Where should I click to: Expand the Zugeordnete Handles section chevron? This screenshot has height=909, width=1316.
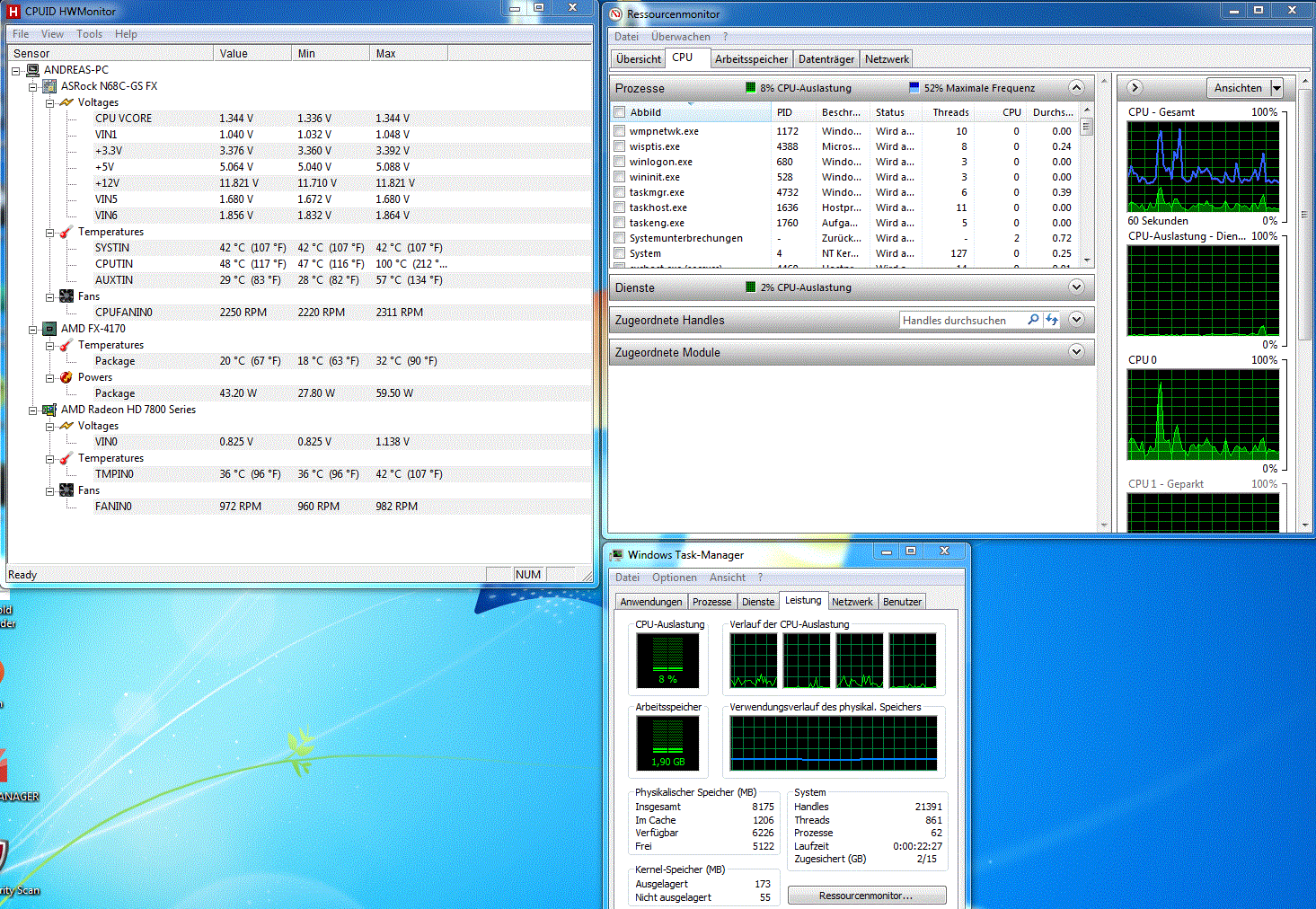1076,319
